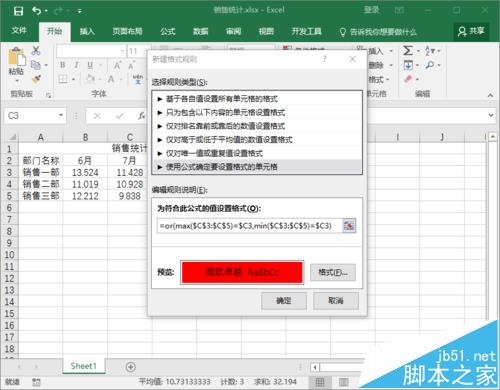Click the 确定 button

284,301
